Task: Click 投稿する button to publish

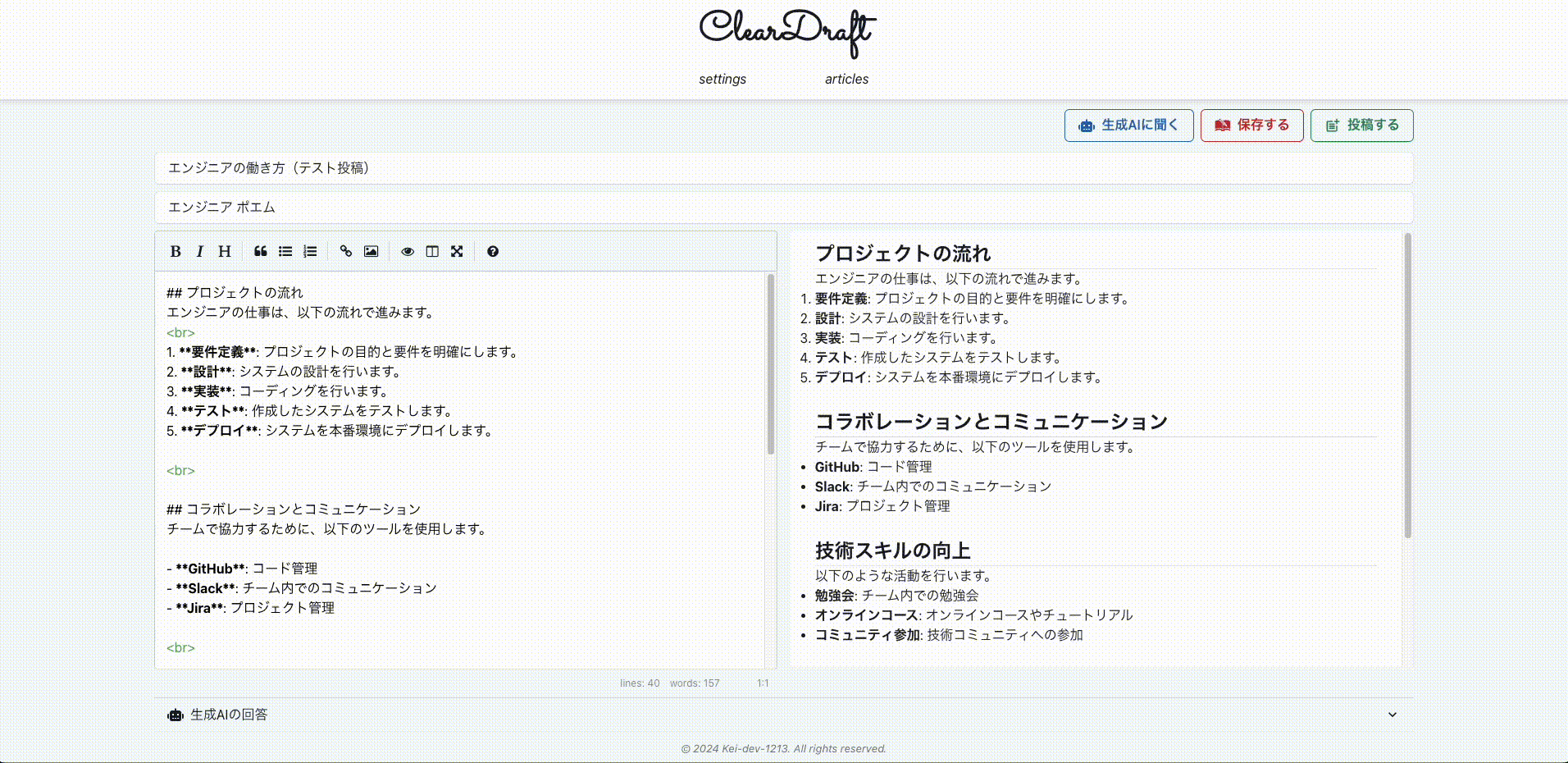Action: click(1362, 126)
